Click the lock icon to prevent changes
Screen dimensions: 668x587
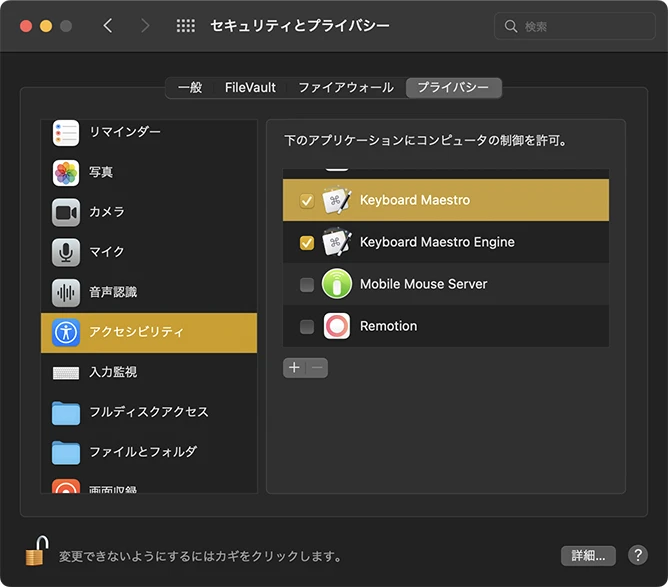pyautogui.click(x=37, y=551)
